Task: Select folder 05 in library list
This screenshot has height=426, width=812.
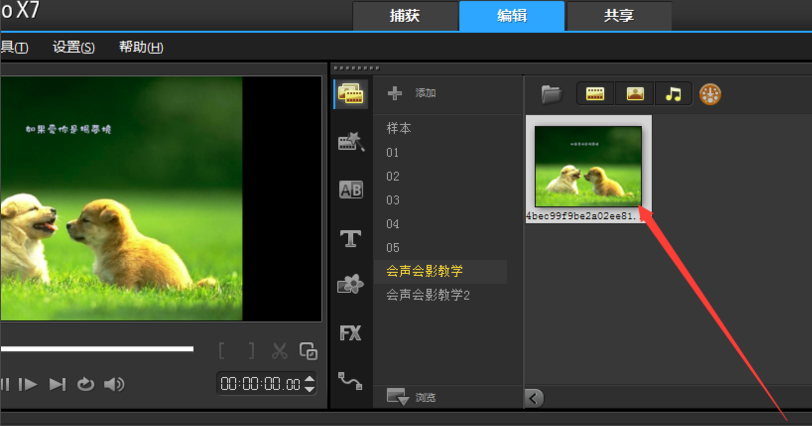Action: coord(393,248)
